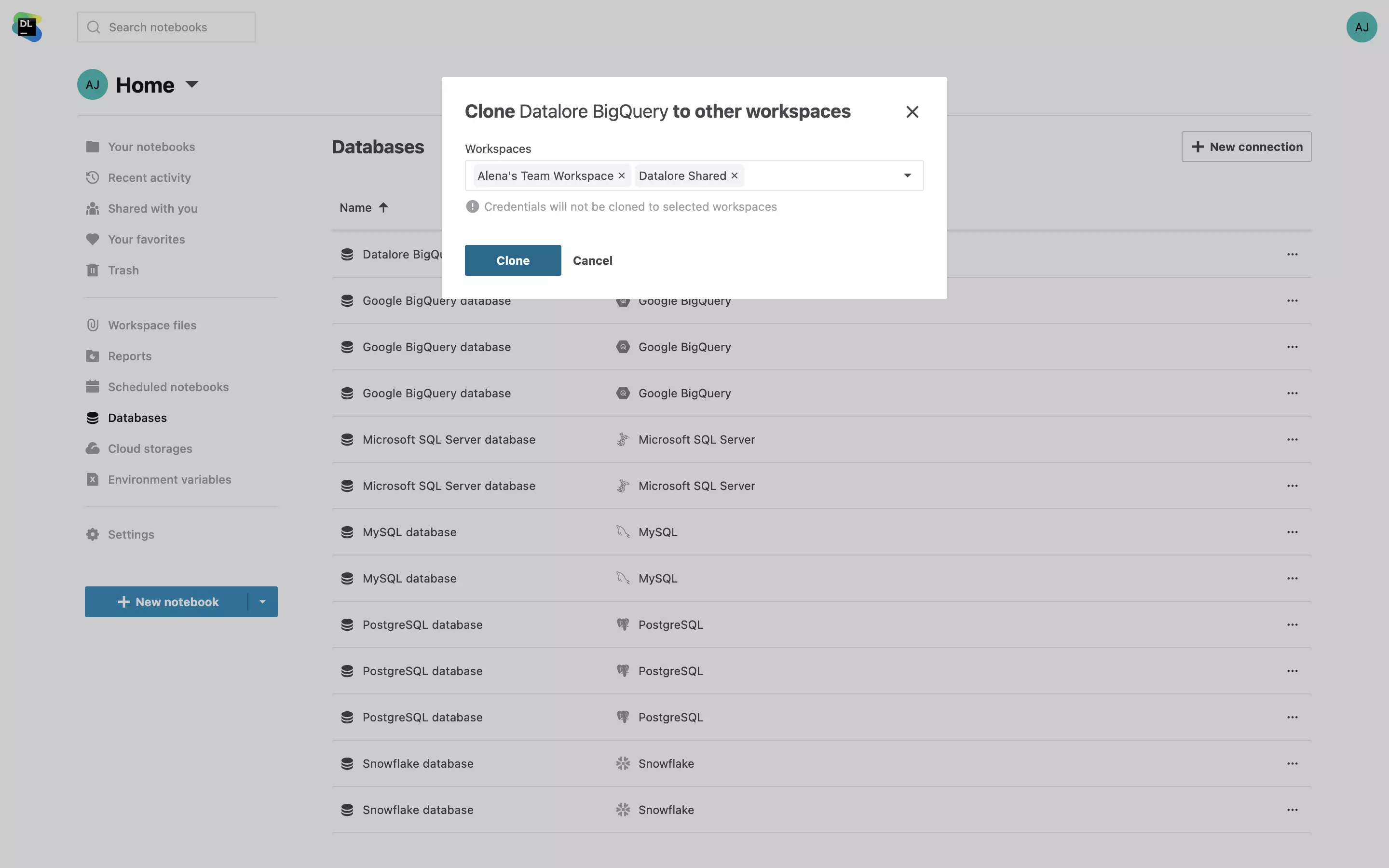Open Settings from sidebar

(131, 534)
